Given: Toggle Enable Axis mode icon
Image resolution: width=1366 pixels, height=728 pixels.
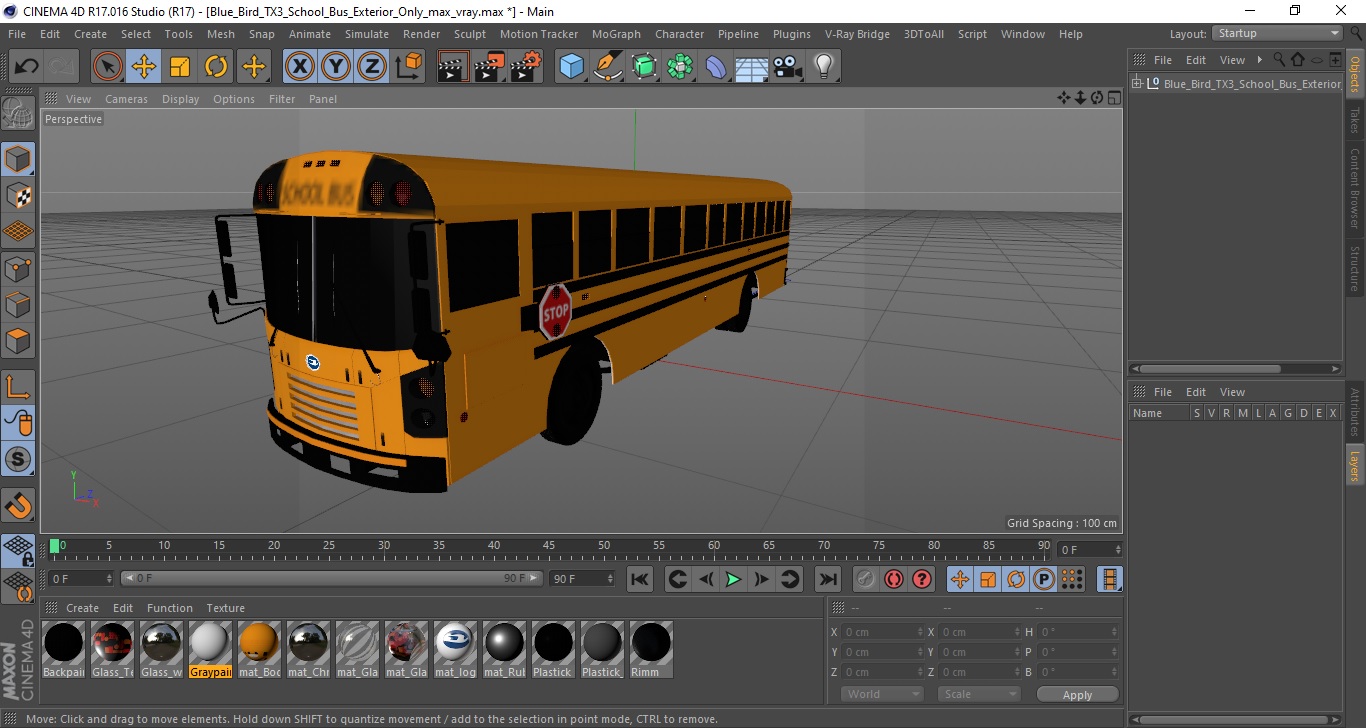Looking at the screenshot, I should pos(18,387).
